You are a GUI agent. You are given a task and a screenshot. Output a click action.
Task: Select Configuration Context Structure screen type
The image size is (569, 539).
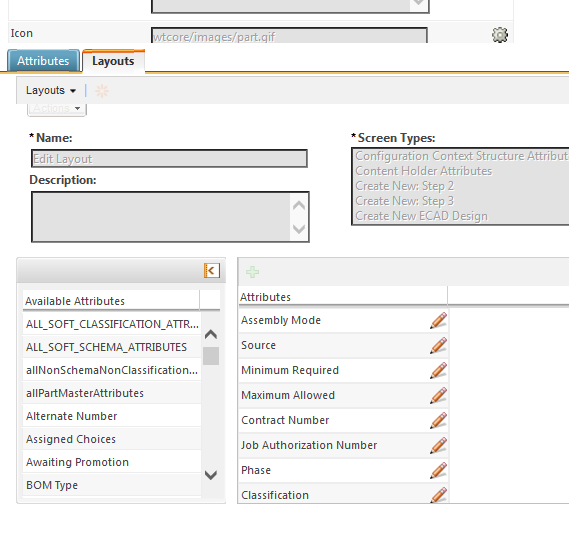462,156
